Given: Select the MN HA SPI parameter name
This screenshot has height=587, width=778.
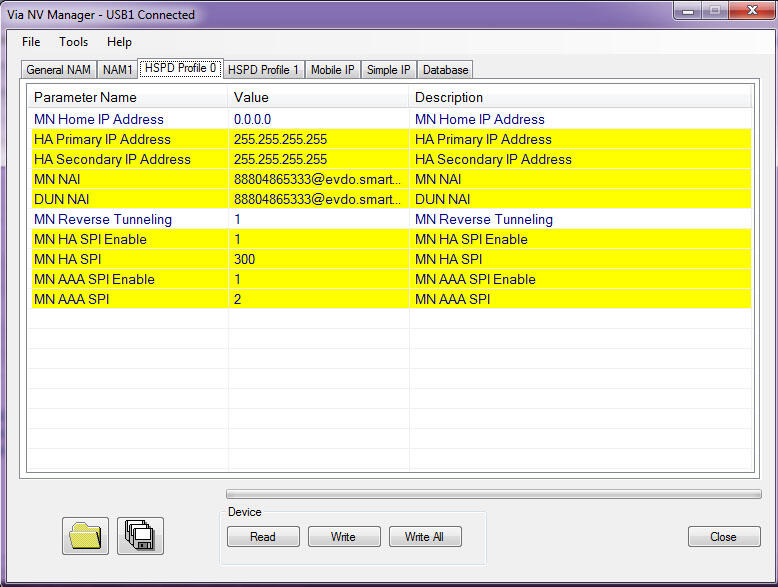Looking at the screenshot, I should [67, 259].
